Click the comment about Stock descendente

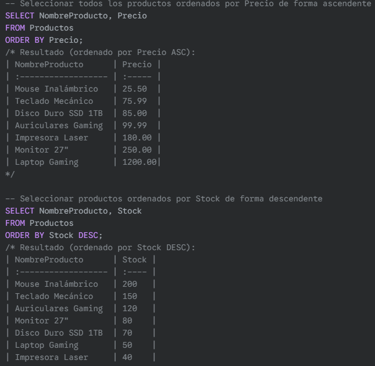coord(164,199)
